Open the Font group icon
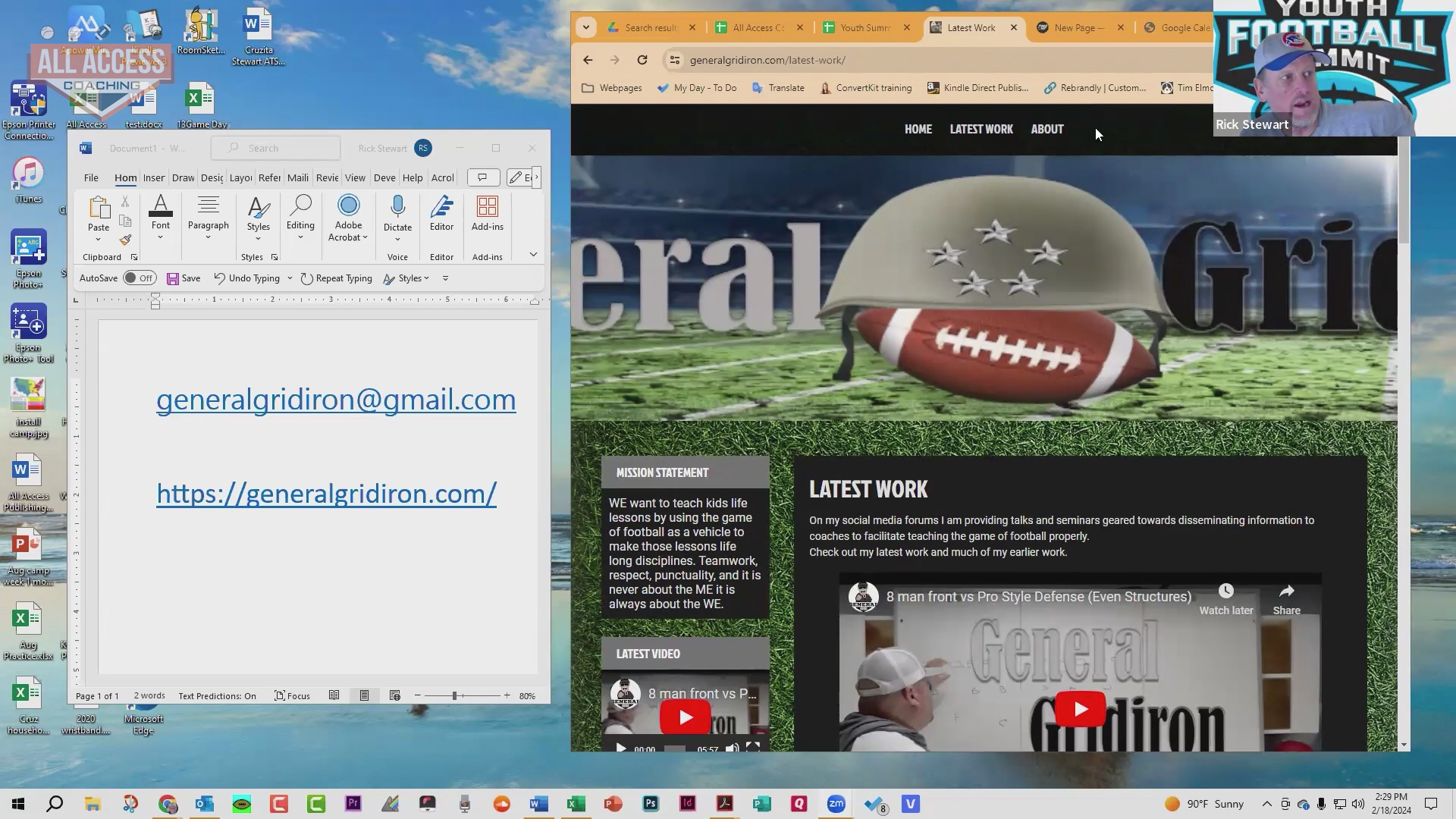This screenshot has height=819, width=1456. point(160,206)
